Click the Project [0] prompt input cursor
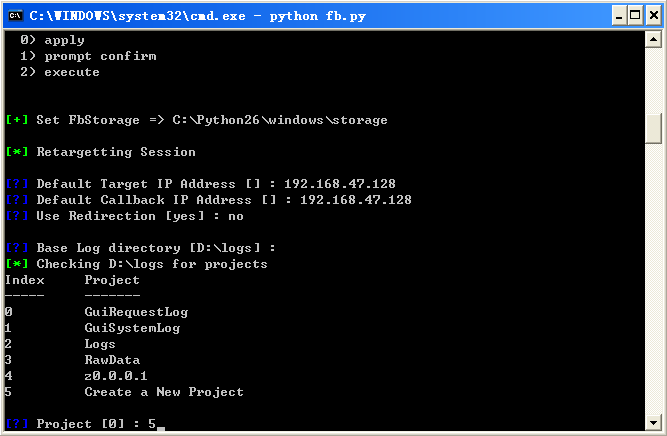Image resolution: width=667 pixels, height=436 pixels. (x=161, y=426)
